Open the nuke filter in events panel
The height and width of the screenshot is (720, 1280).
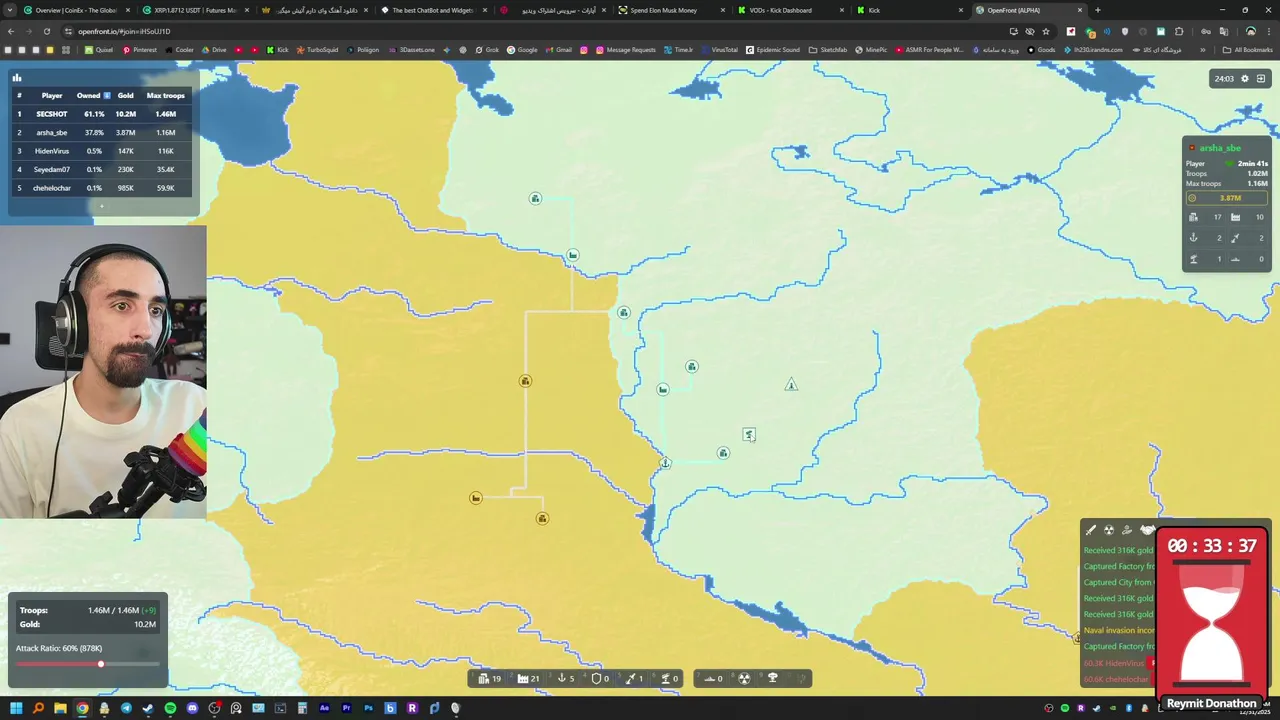(x=1109, y=530)
